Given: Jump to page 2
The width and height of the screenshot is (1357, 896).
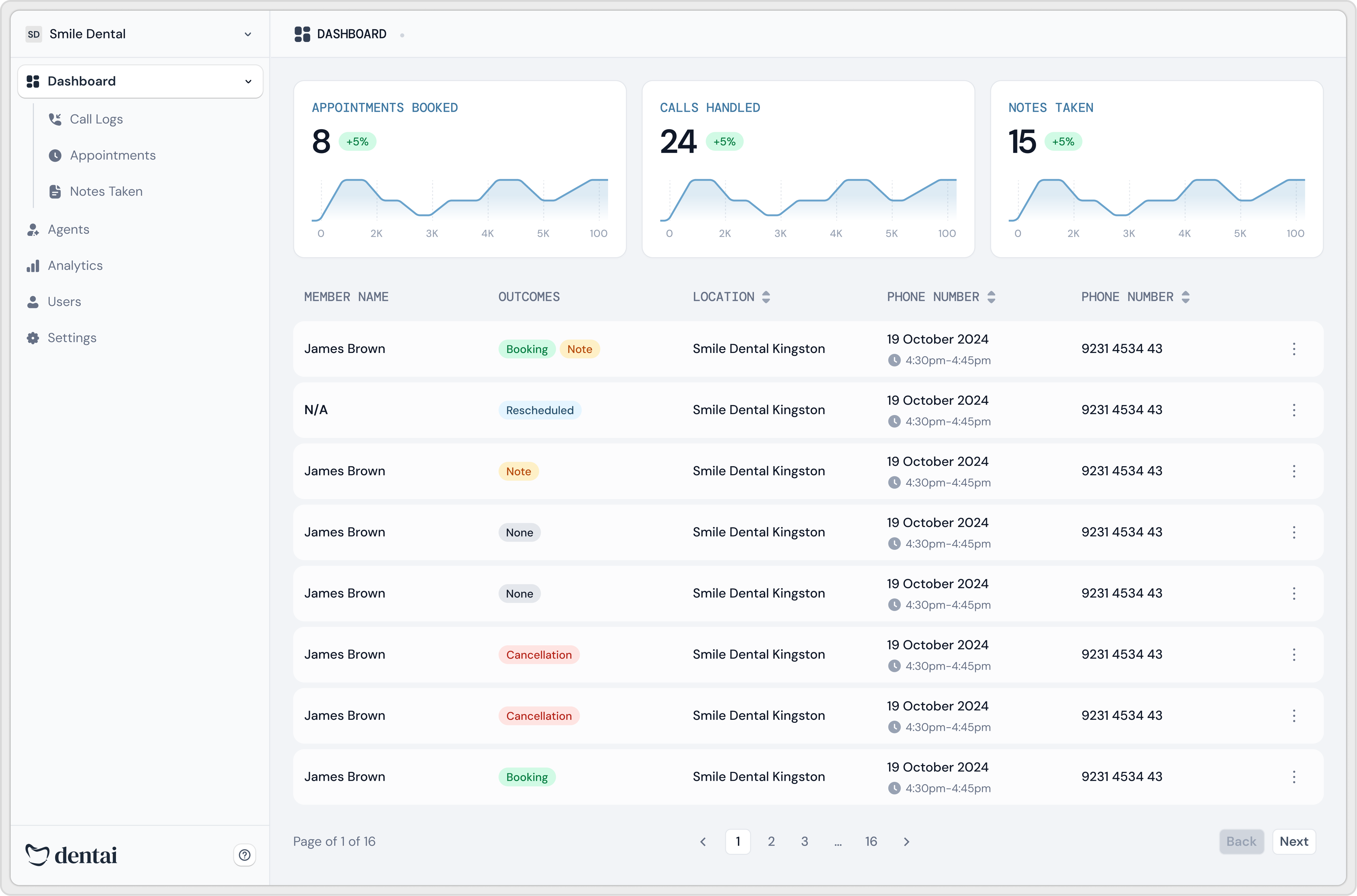Looking at the screenshot, I should coord(771,842).
